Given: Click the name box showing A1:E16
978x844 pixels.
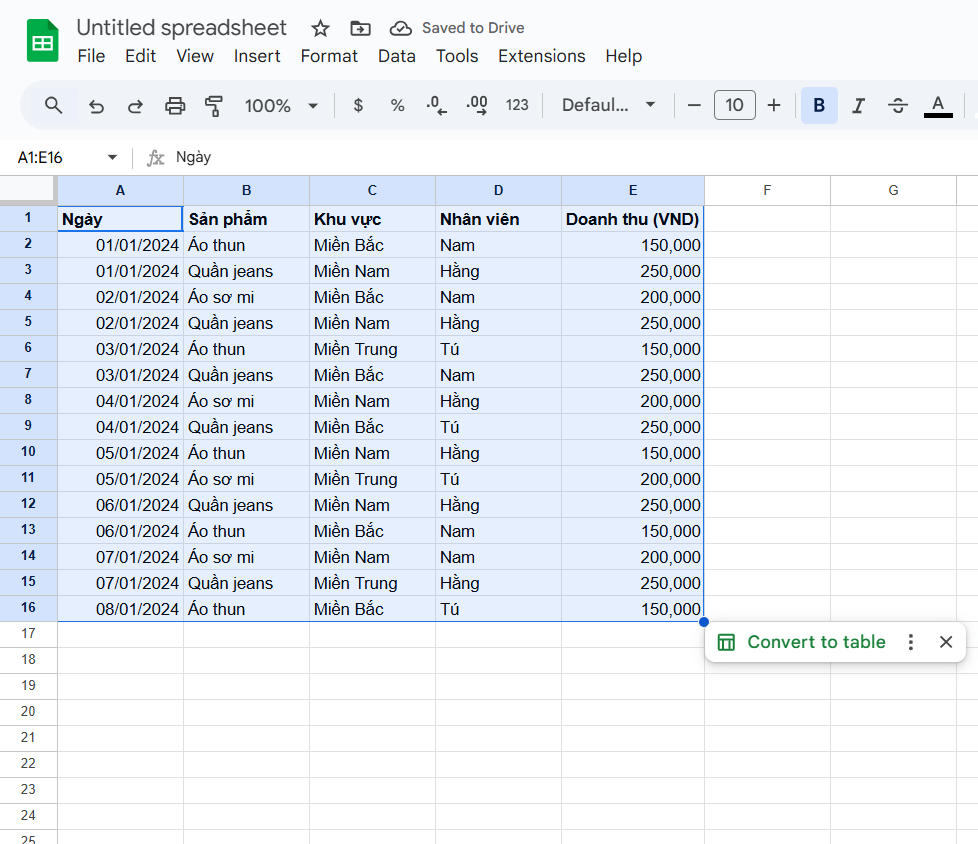Looking at the screenshot, I should coord(40,157).
